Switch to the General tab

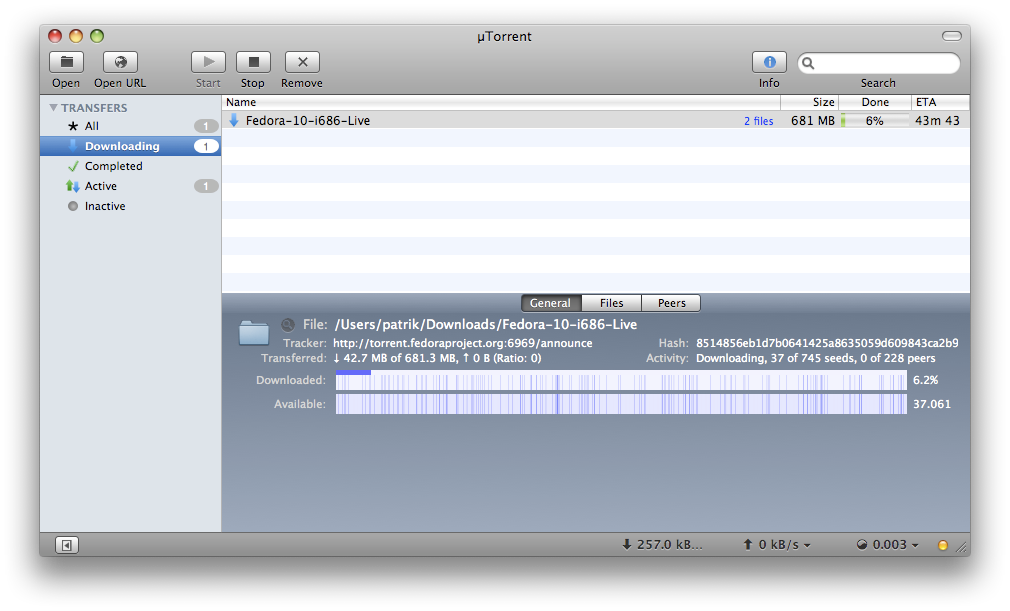(551, 303)
